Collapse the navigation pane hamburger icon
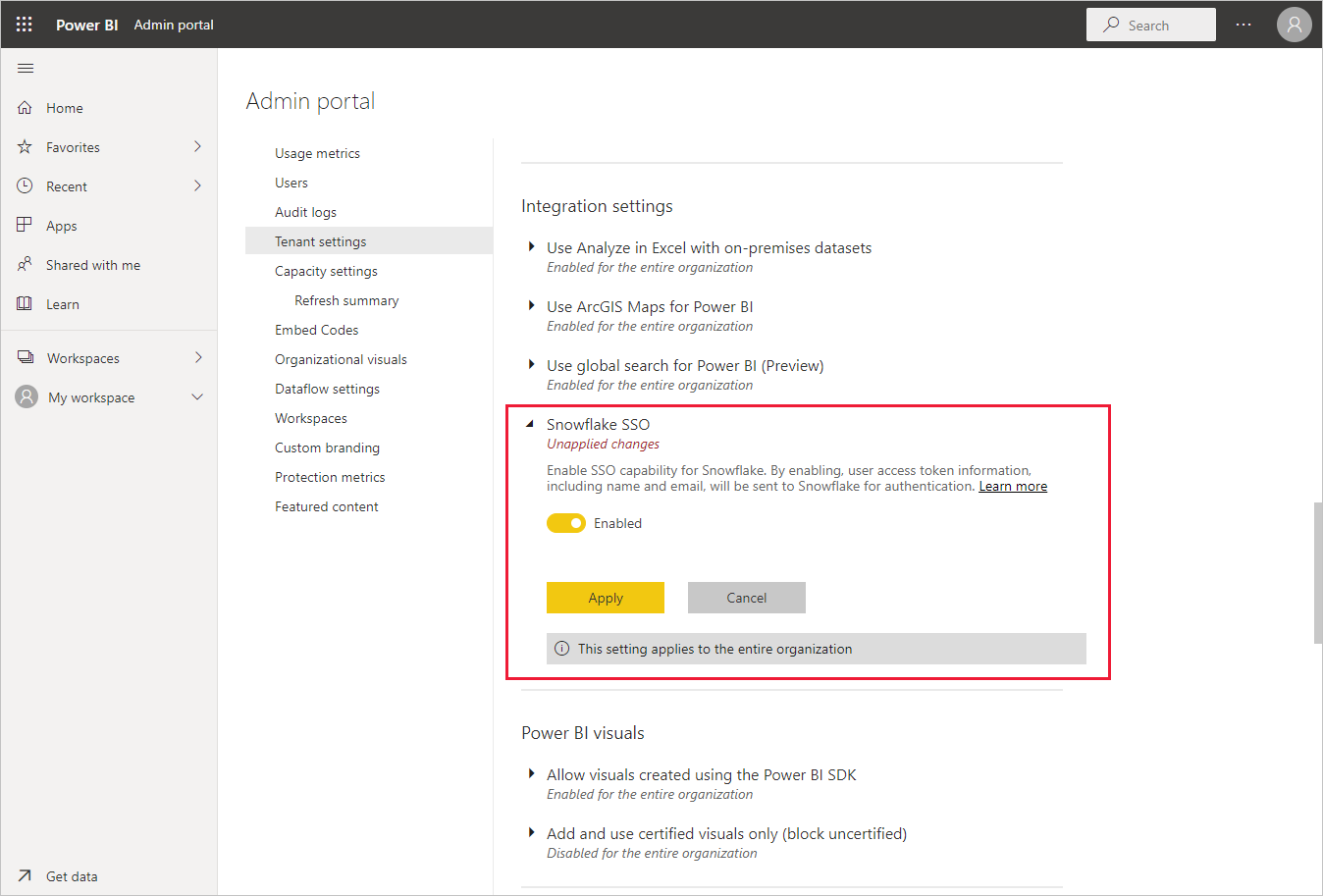The image size is (1323, 896). (26, 68)
